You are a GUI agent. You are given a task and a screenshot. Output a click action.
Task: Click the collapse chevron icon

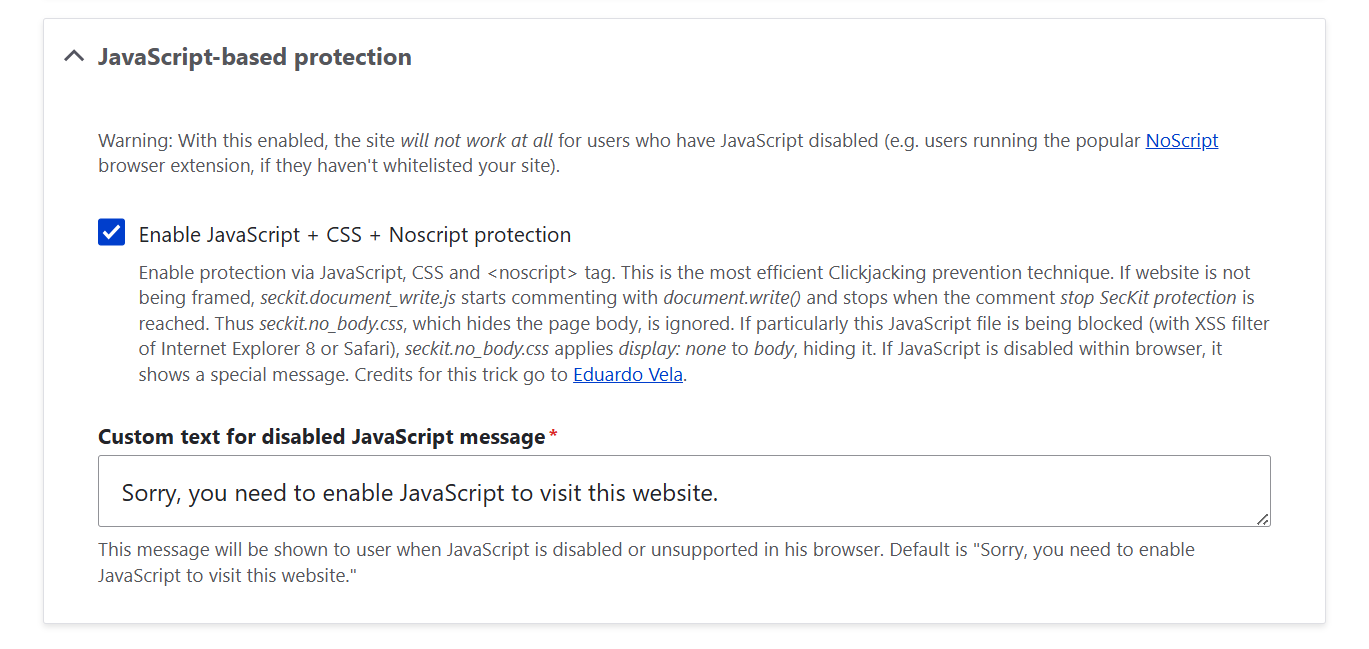click(x=73, y=57)
